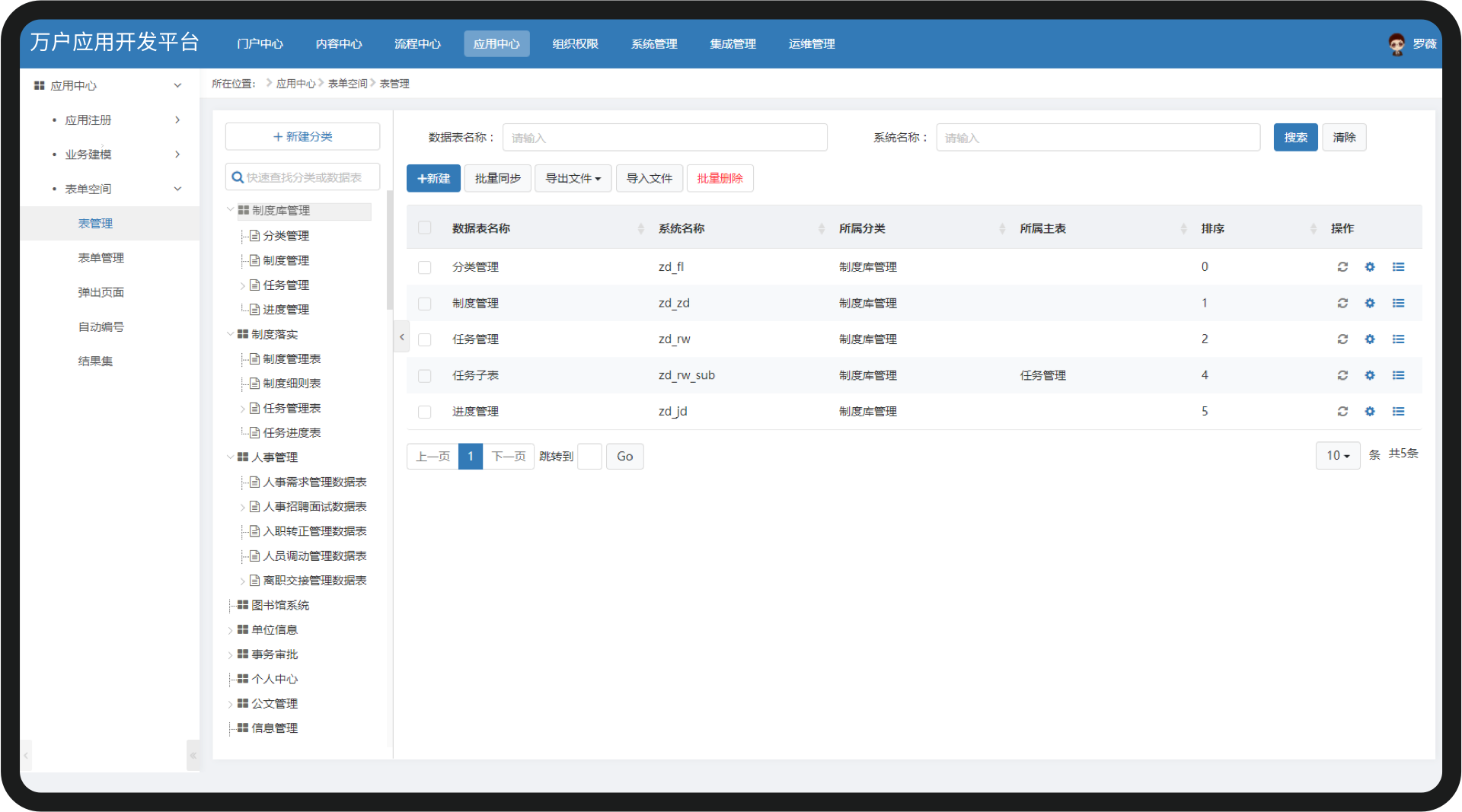Focus the 数据表名称 input field
Screen dimensions: 1462x812
pos(665,138)
